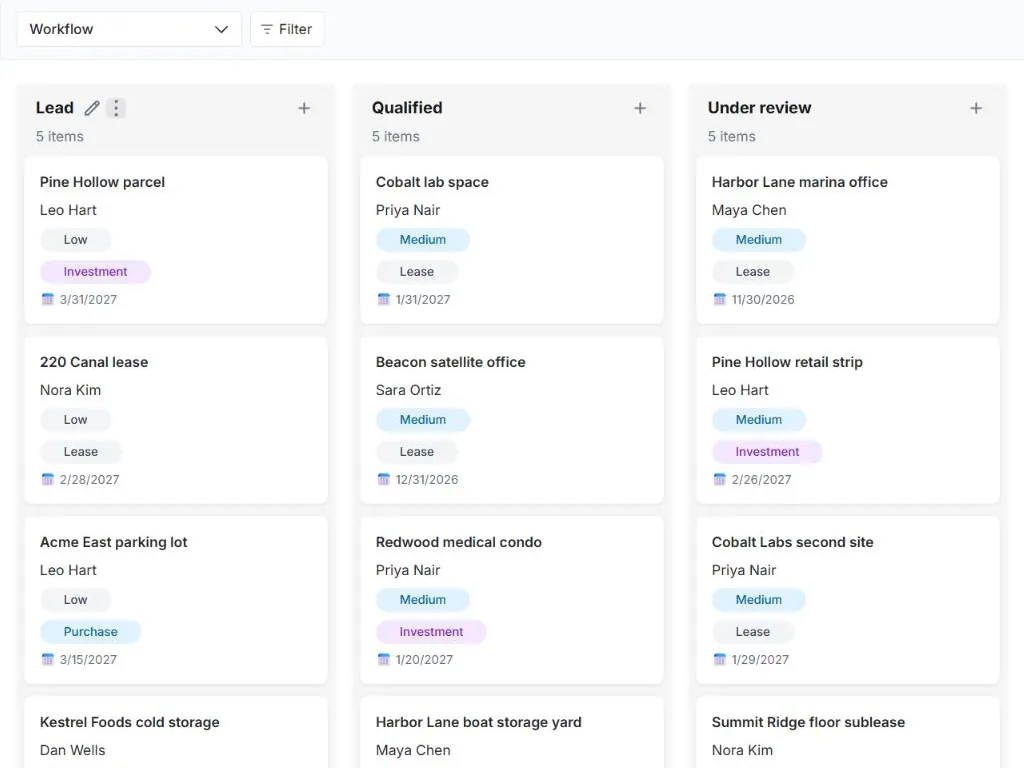Click Purchase tag on Acme East parking lot
Image resolution: width=1024 pixels, height=768 pixels.
pyautogui.click(x=91, y=632)
